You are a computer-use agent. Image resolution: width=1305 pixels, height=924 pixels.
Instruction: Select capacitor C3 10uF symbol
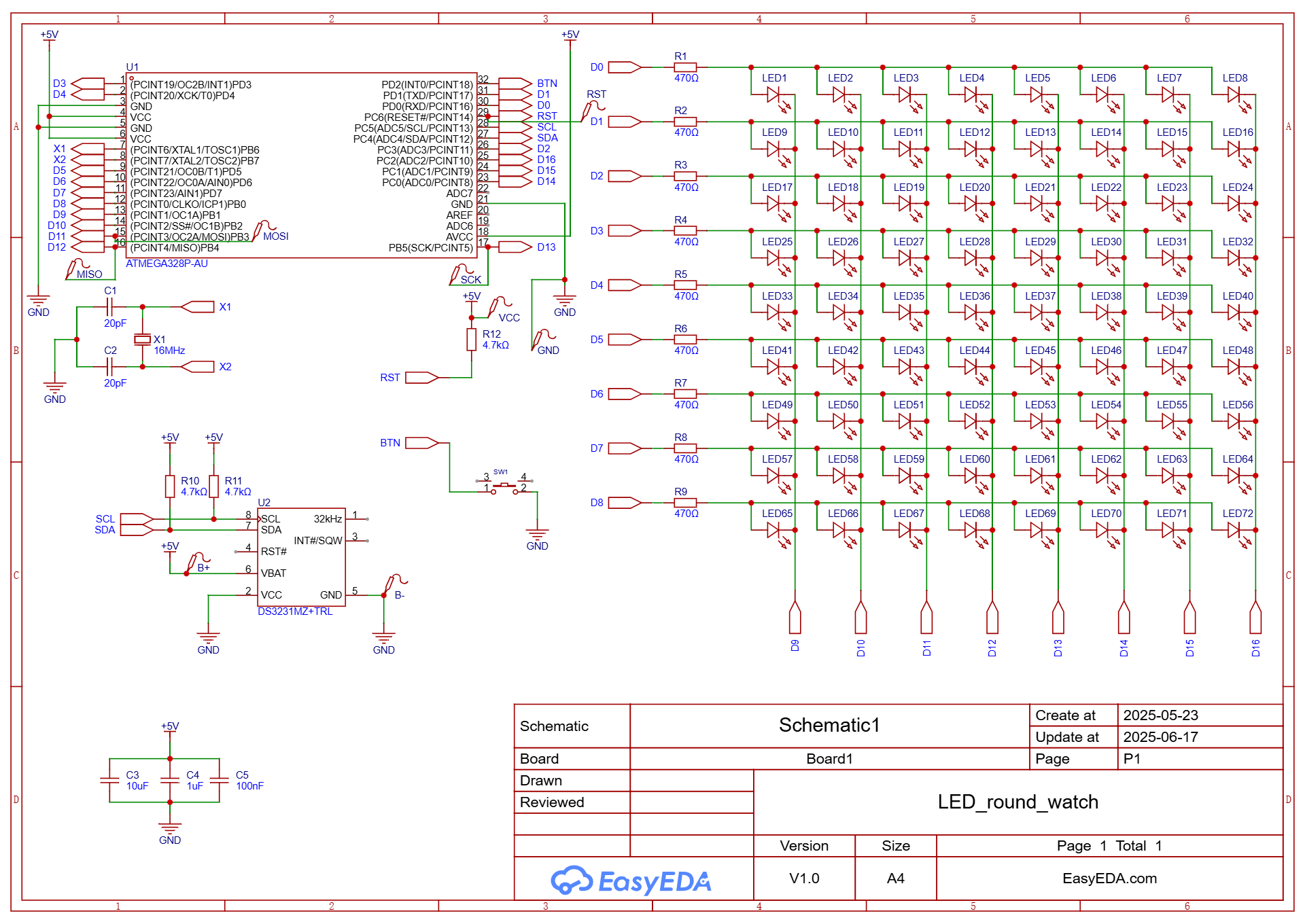pyautogui.click(x=109, y=780)
